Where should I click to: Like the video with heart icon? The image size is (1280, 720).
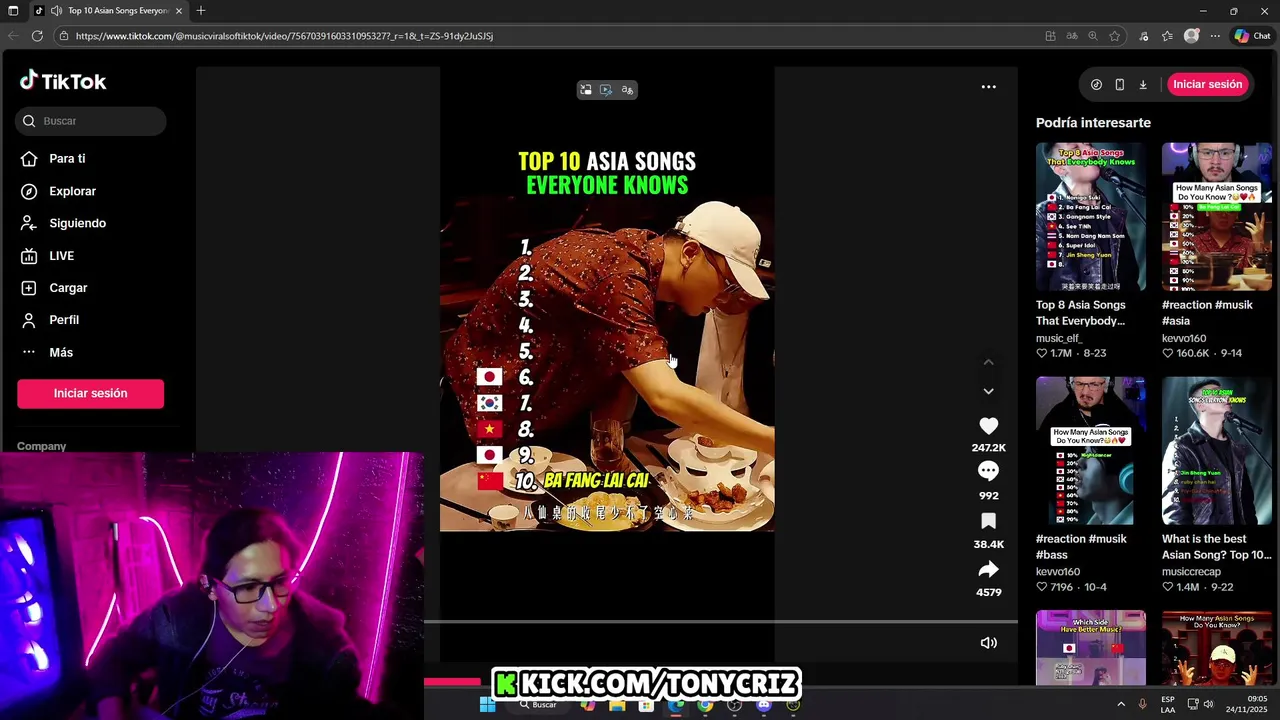pyautogui.click(x=988, y=426)
